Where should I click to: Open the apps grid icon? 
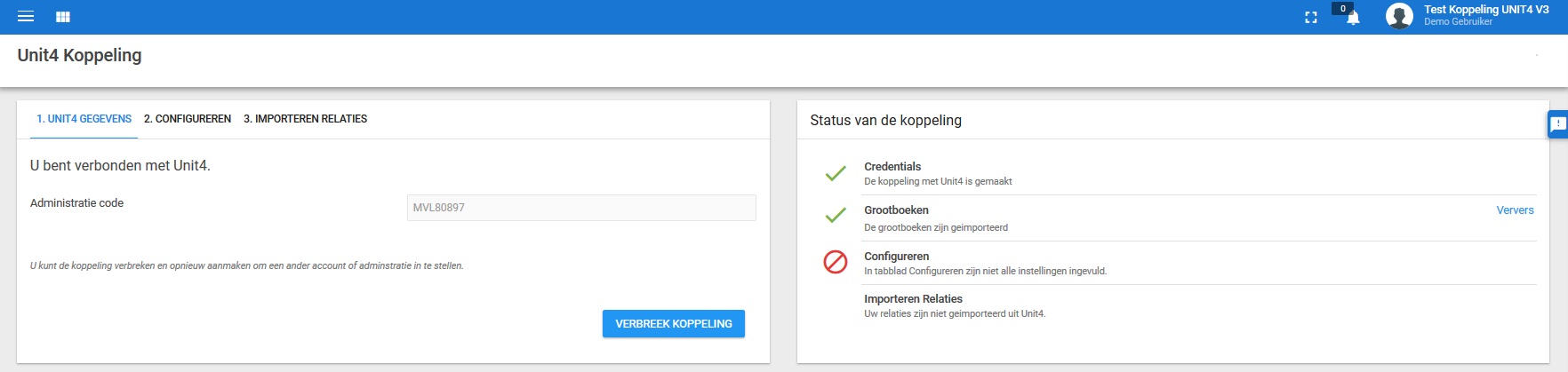pyautogui.click(x=63, y=17)
